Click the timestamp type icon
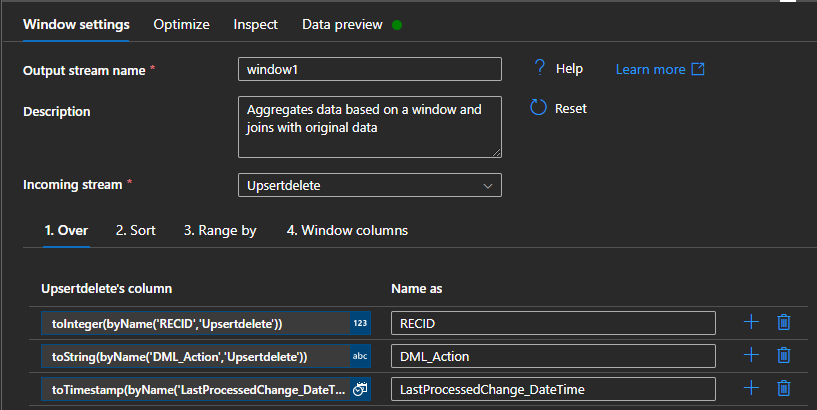 (360, 389)
